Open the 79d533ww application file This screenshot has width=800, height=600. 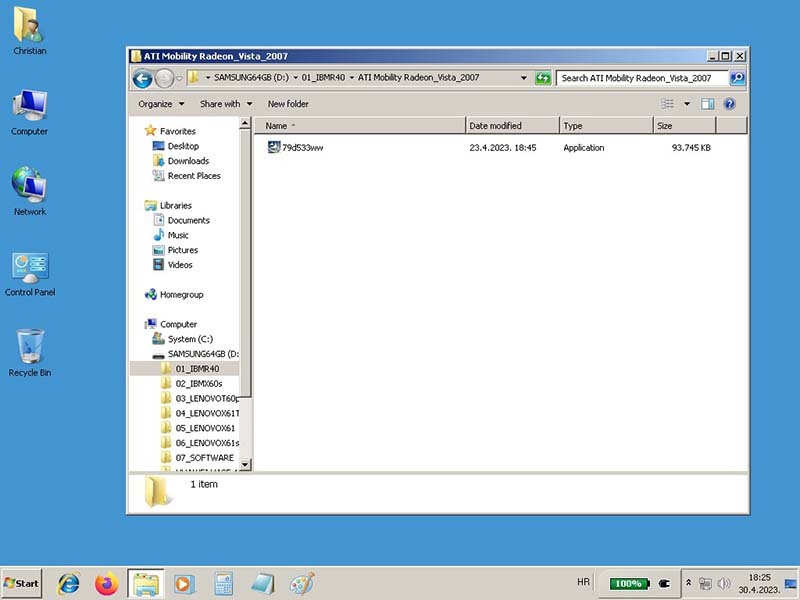pyautogui.click(x=301, y=148)
